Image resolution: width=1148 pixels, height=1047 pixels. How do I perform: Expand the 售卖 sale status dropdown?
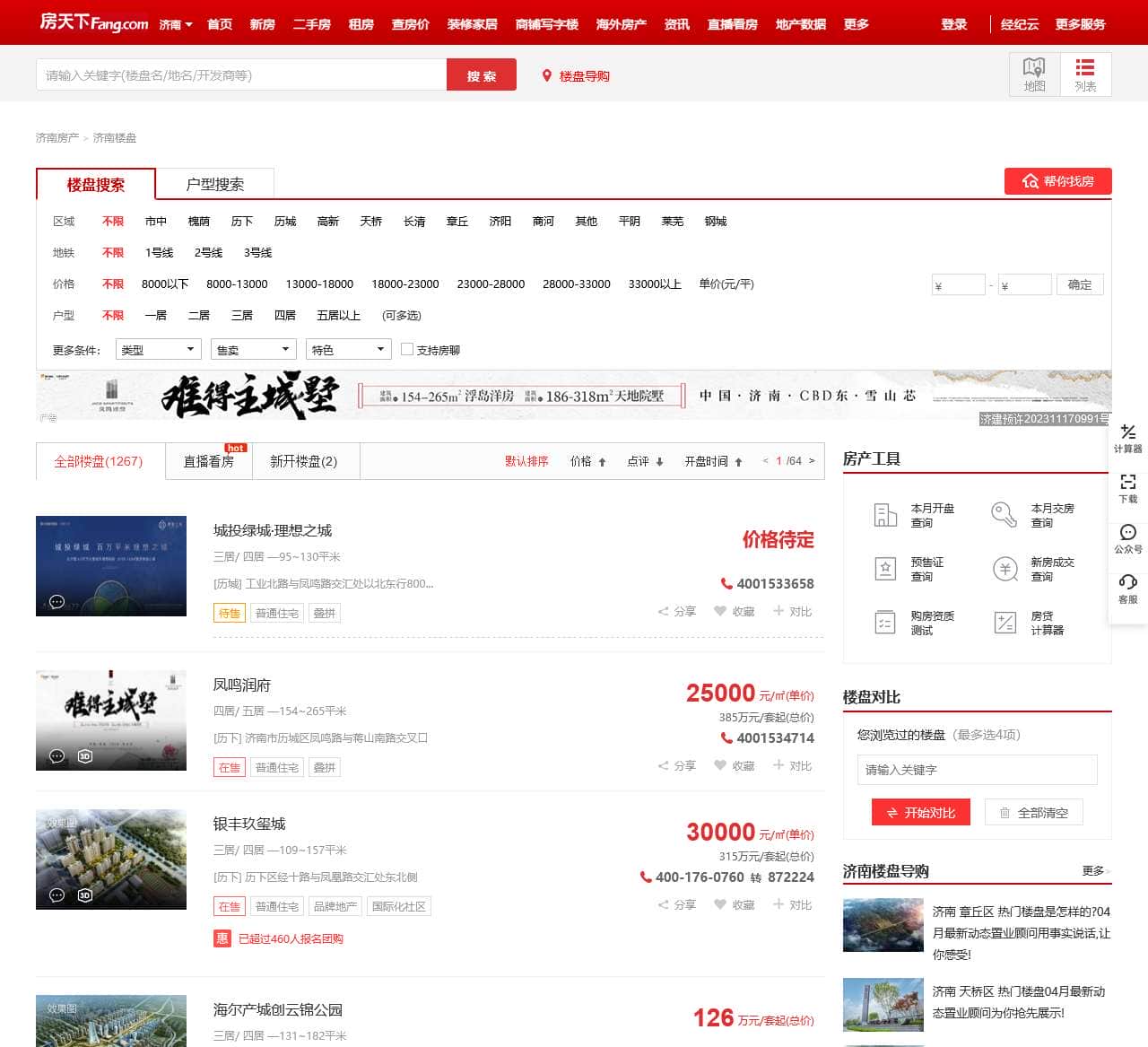tap(253, 349)
